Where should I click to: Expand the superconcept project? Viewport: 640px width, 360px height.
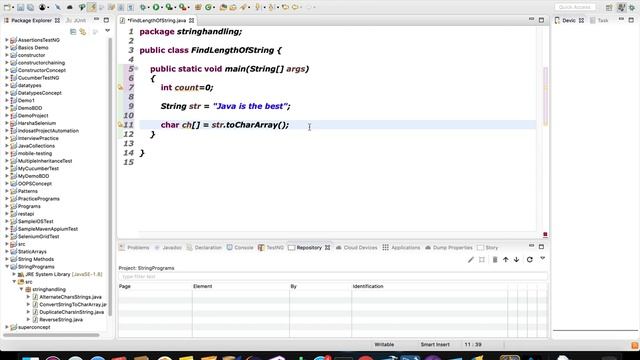coord(7,327)
